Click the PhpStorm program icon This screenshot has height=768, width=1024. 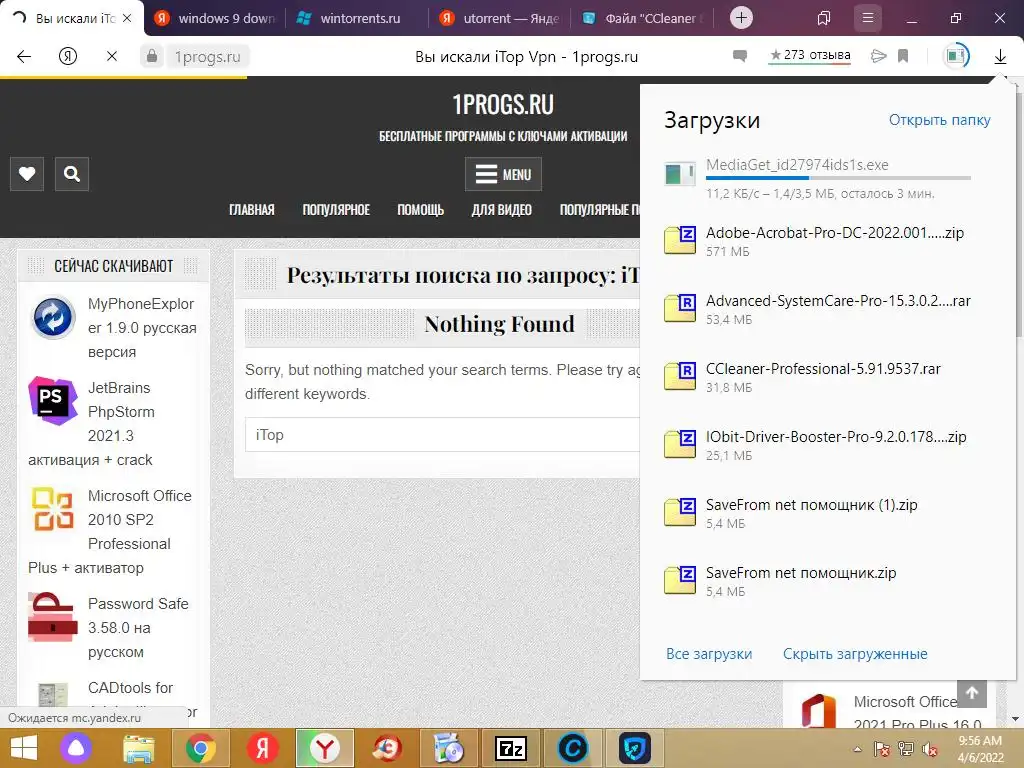click(x=54, y=400)
